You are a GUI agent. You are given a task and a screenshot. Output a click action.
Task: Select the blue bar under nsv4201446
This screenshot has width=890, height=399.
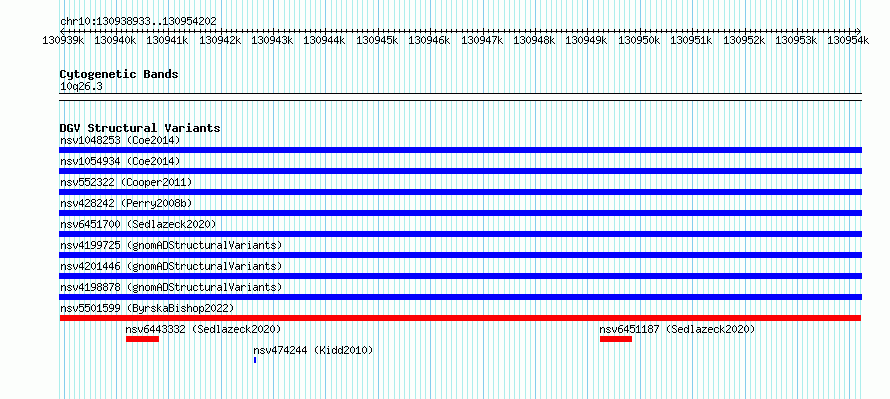(460, 276)
